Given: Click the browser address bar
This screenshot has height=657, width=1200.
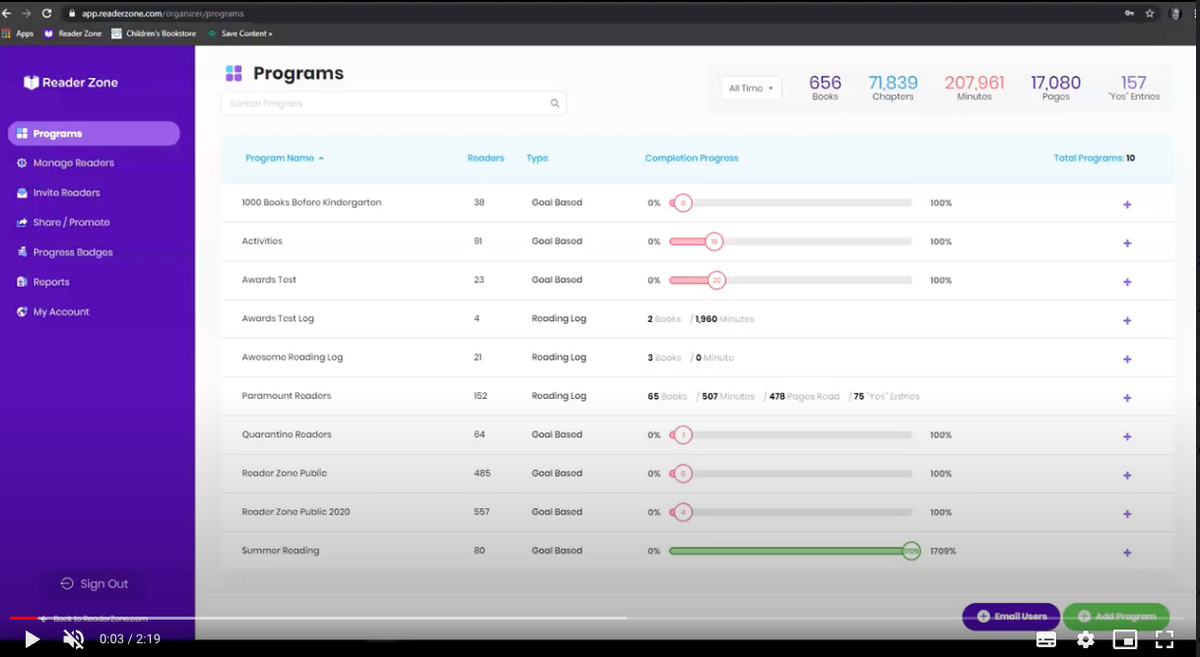Looking at the screenshot, I should click(590, 13).
